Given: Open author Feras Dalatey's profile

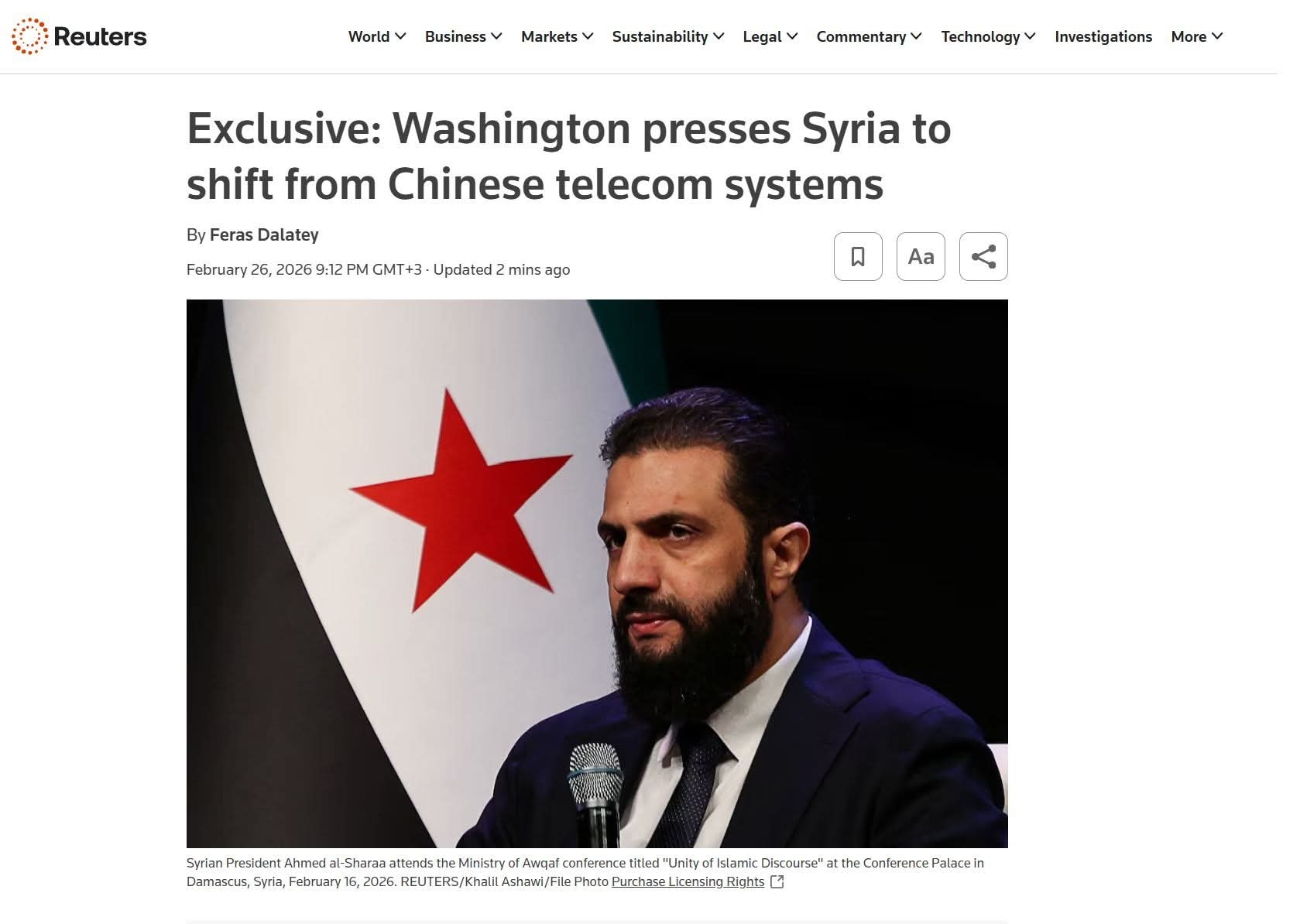Looking at the screenshot, I should tap(264, 234).
